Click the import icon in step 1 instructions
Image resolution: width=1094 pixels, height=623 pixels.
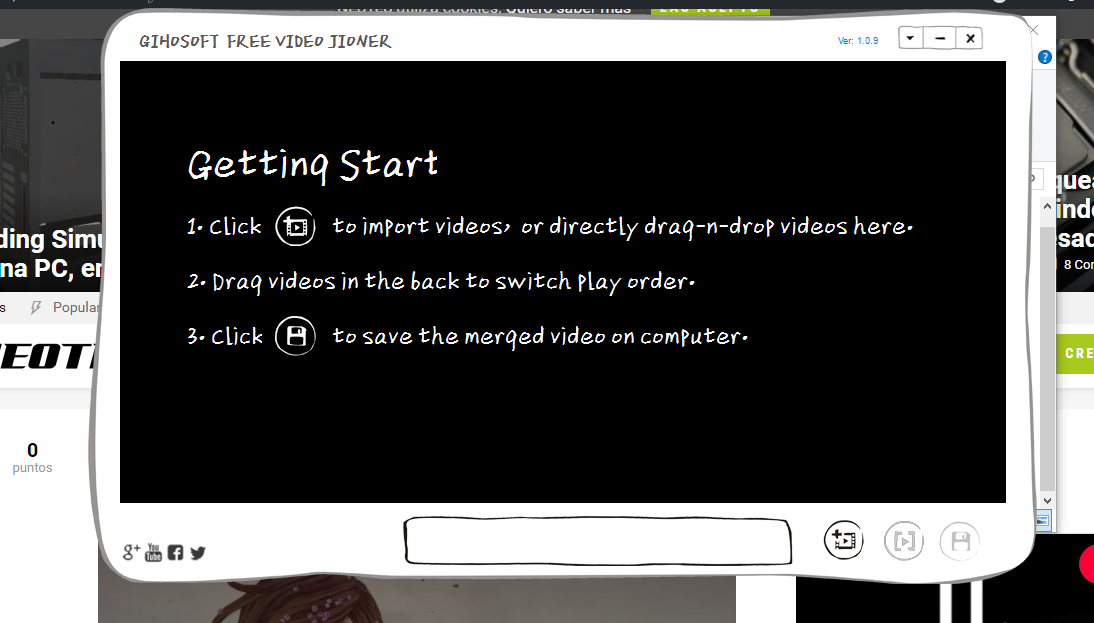(295, 227)
